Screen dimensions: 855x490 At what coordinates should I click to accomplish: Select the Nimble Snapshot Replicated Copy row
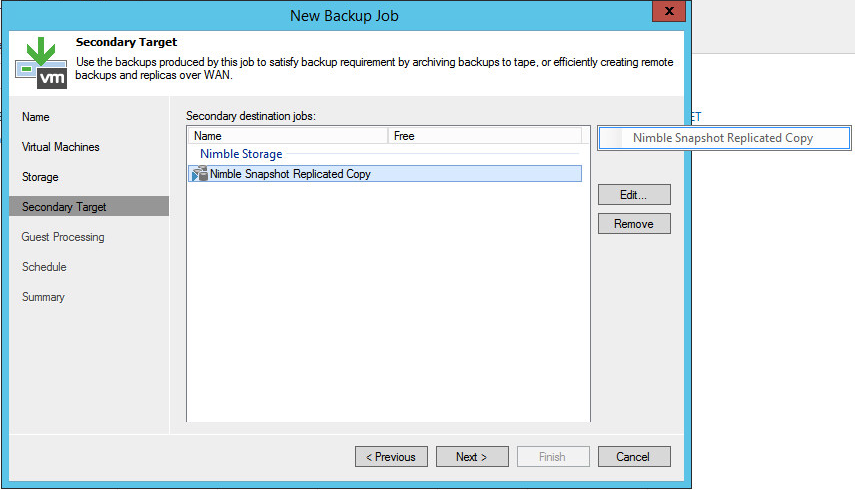point(385,174)
